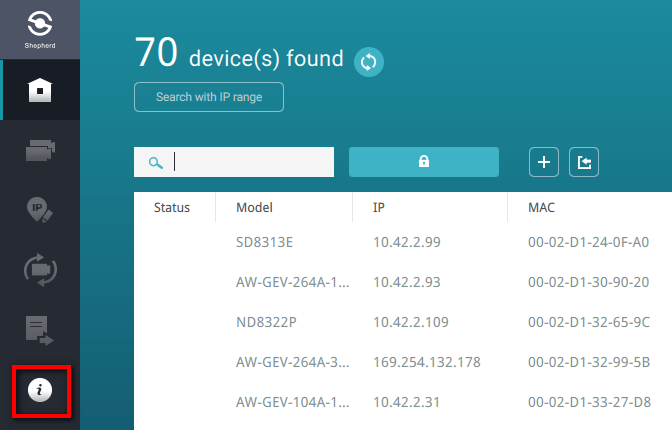Sort by the Status column header
The image size is (672, 430).
pos(172,208)
